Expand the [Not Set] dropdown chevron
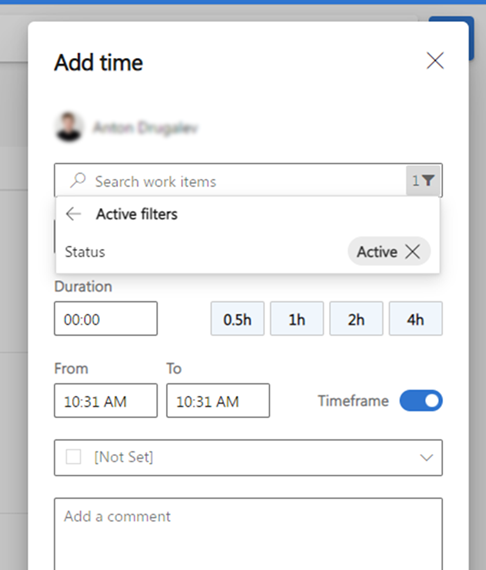The width and height of the screenshot is (486, 570). [426, 457]
